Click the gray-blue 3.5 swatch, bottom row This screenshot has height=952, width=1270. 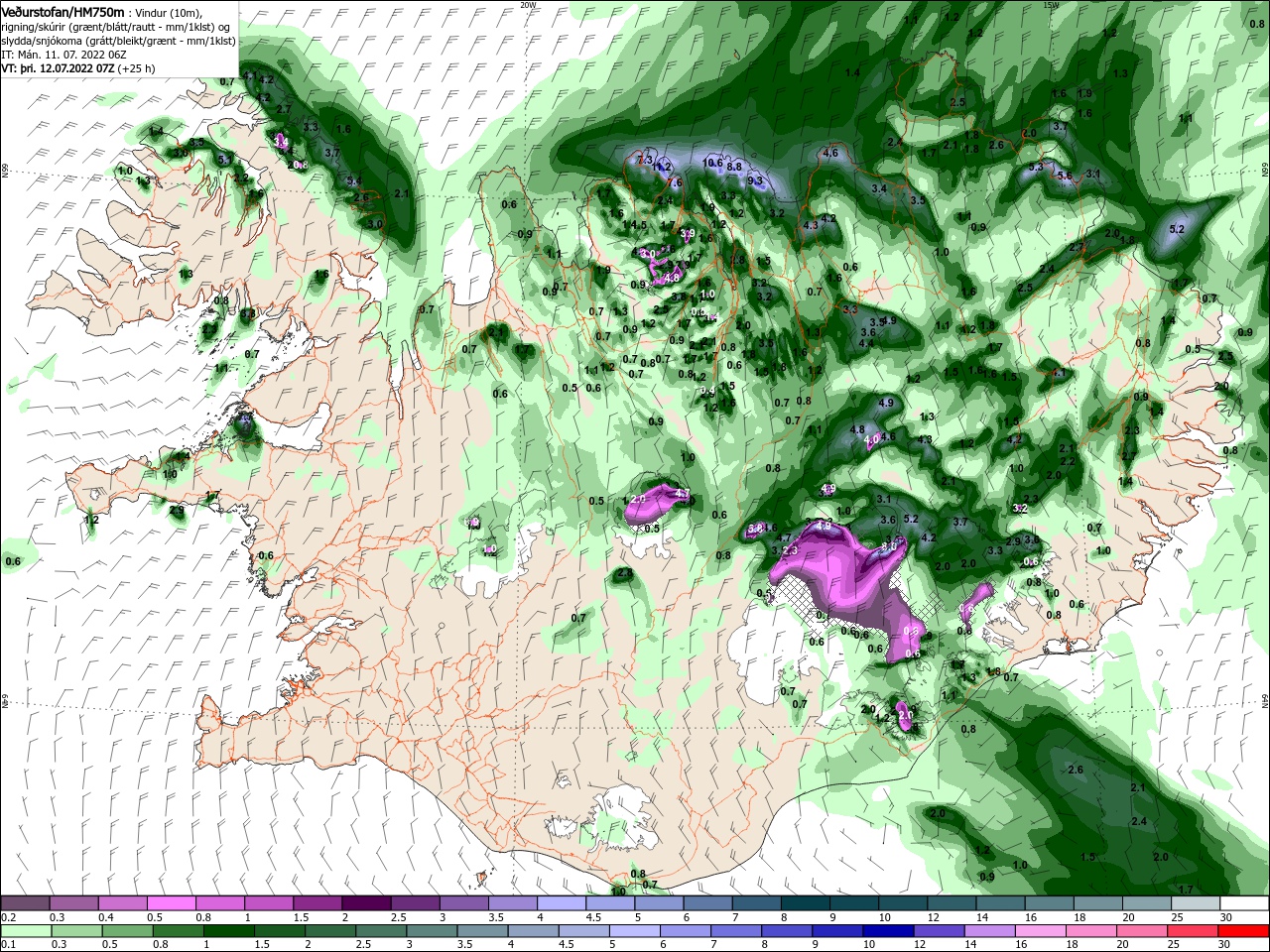[x=482, y=931]
